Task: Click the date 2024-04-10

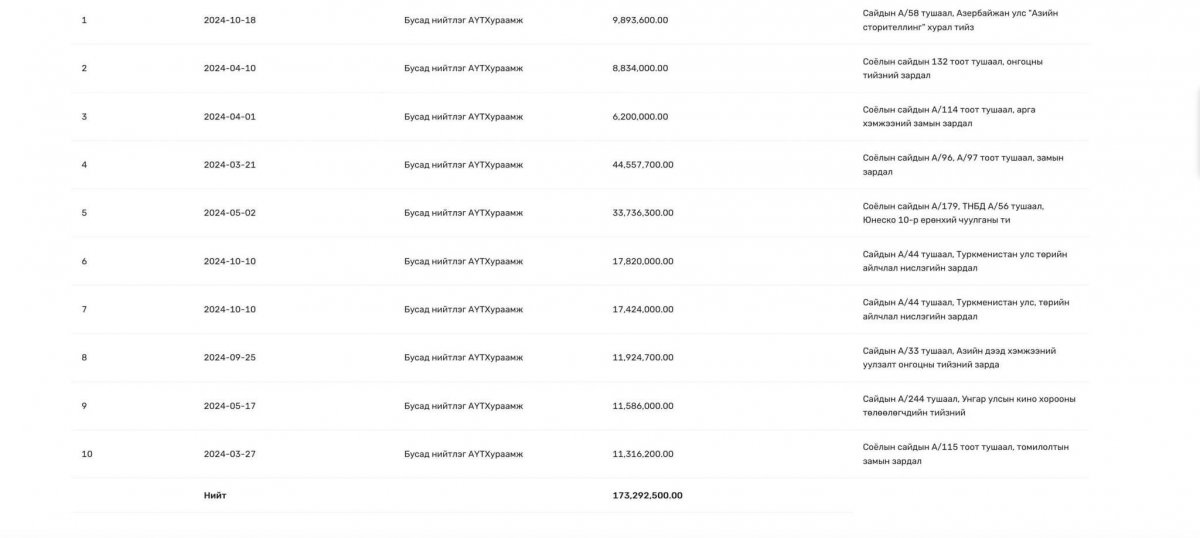Action: click(x=229, y=68)
